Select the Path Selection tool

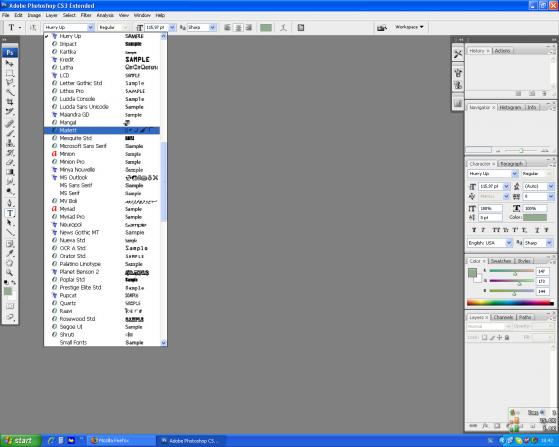click(10, 222)
